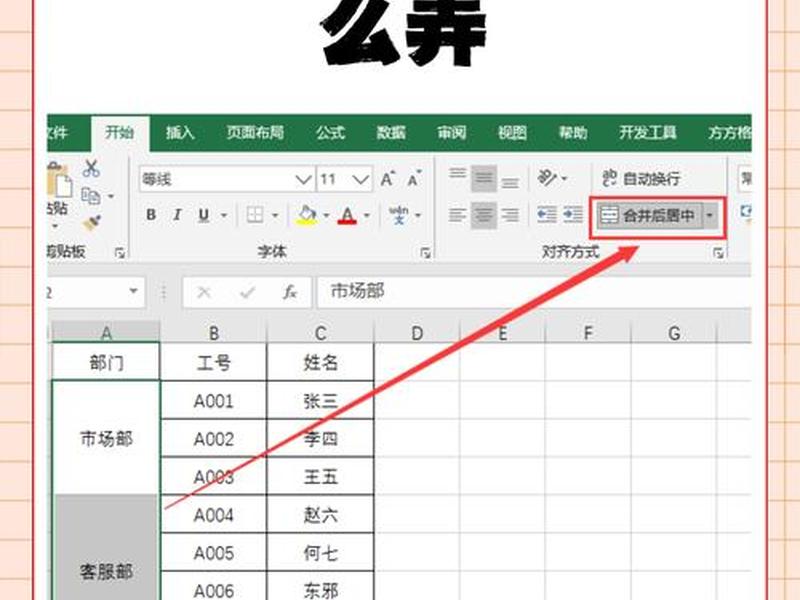Image resolution: width=800 pixels, height=600 pixels.
Task: Switch to 插入 tab
Action: (x=180, y=133)
